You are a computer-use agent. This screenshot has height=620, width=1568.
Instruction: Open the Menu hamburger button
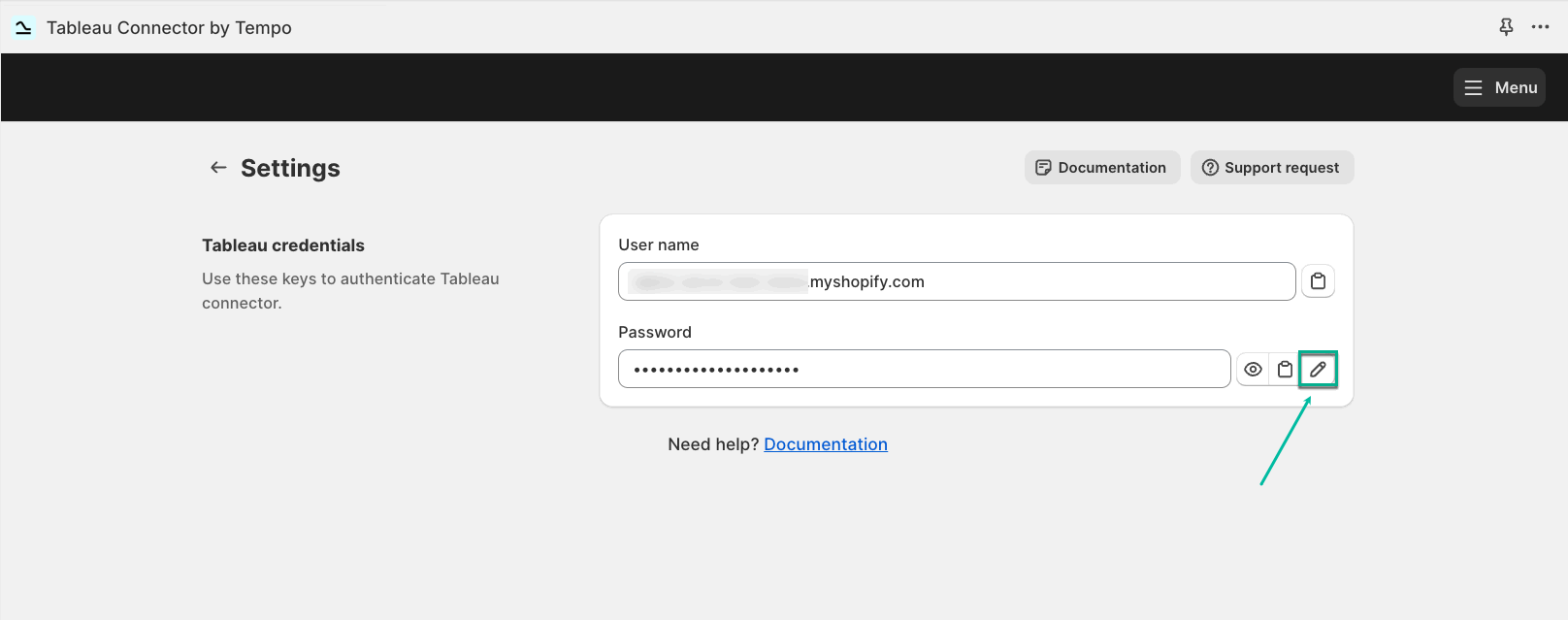click(x=1499, y=87)
